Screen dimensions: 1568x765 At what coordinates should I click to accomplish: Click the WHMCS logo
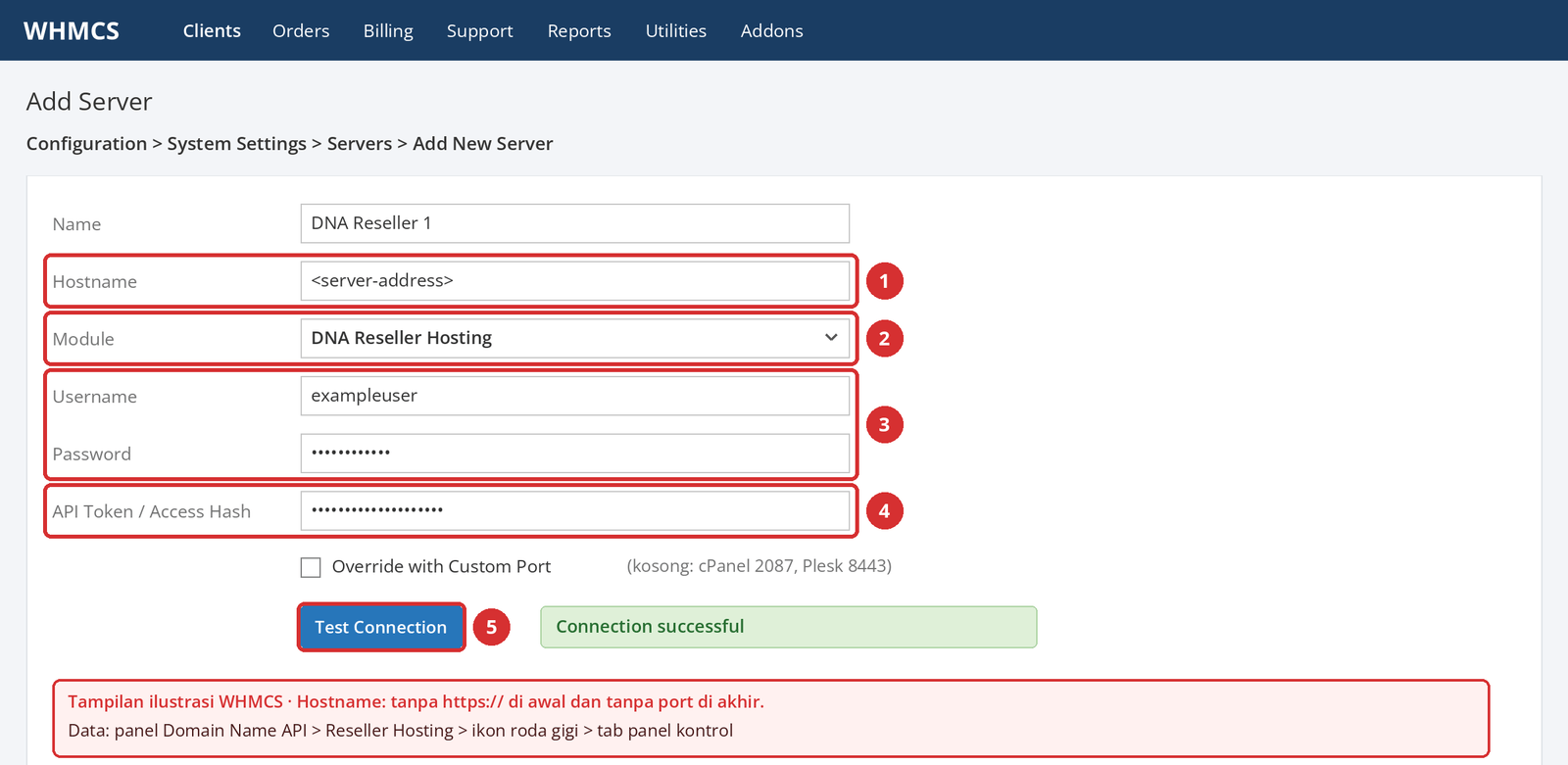pyautogui.click(x=72, y=31)
